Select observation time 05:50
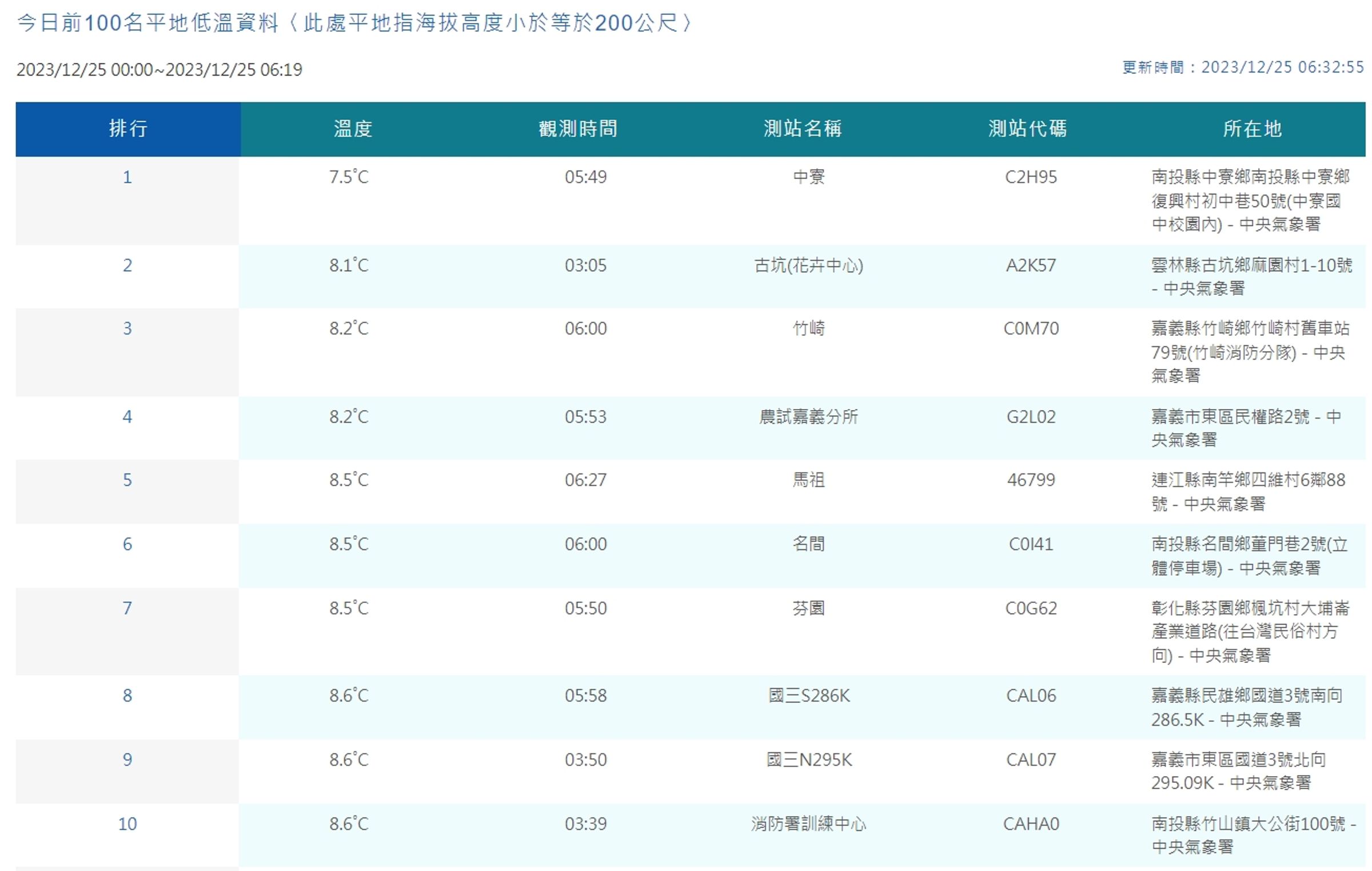The width and height of the screenshot is (1372, 871). tap(585, 608)
